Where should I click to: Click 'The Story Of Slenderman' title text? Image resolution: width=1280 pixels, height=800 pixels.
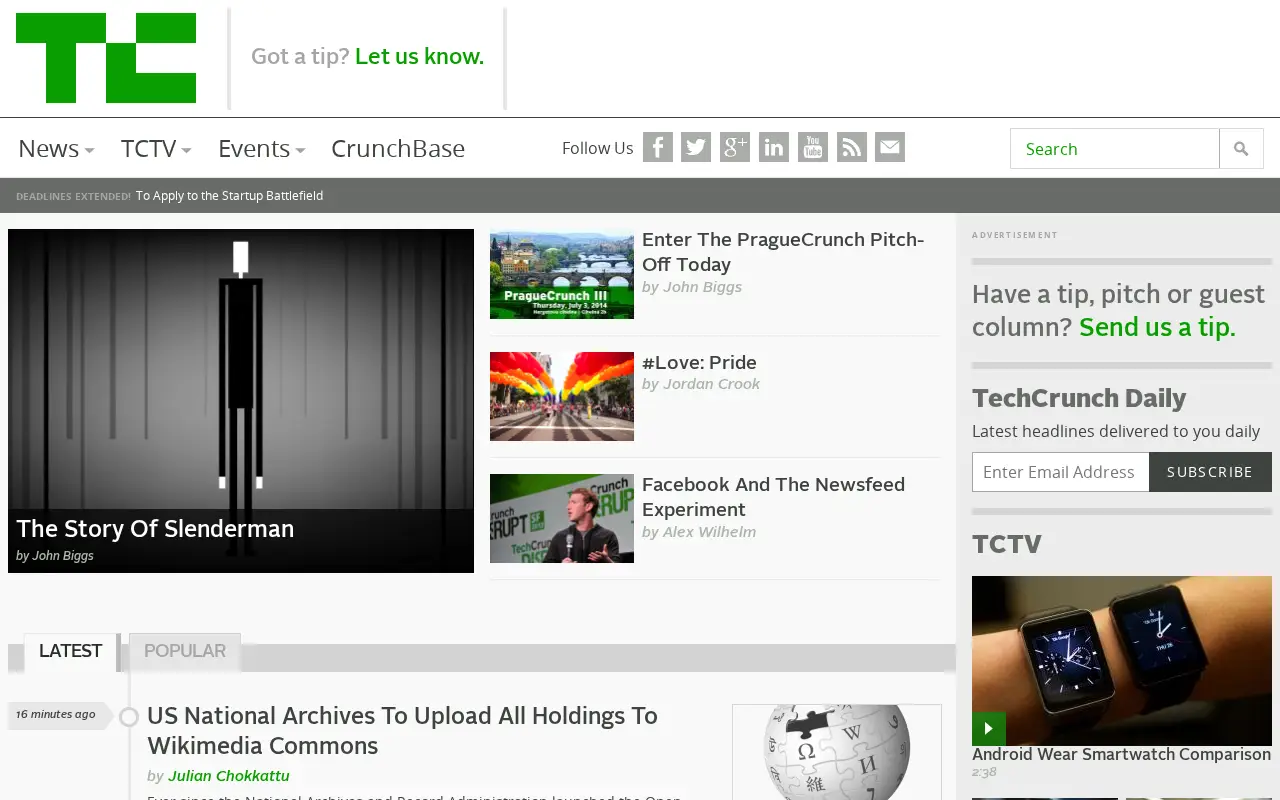click(x=155, y=529)
